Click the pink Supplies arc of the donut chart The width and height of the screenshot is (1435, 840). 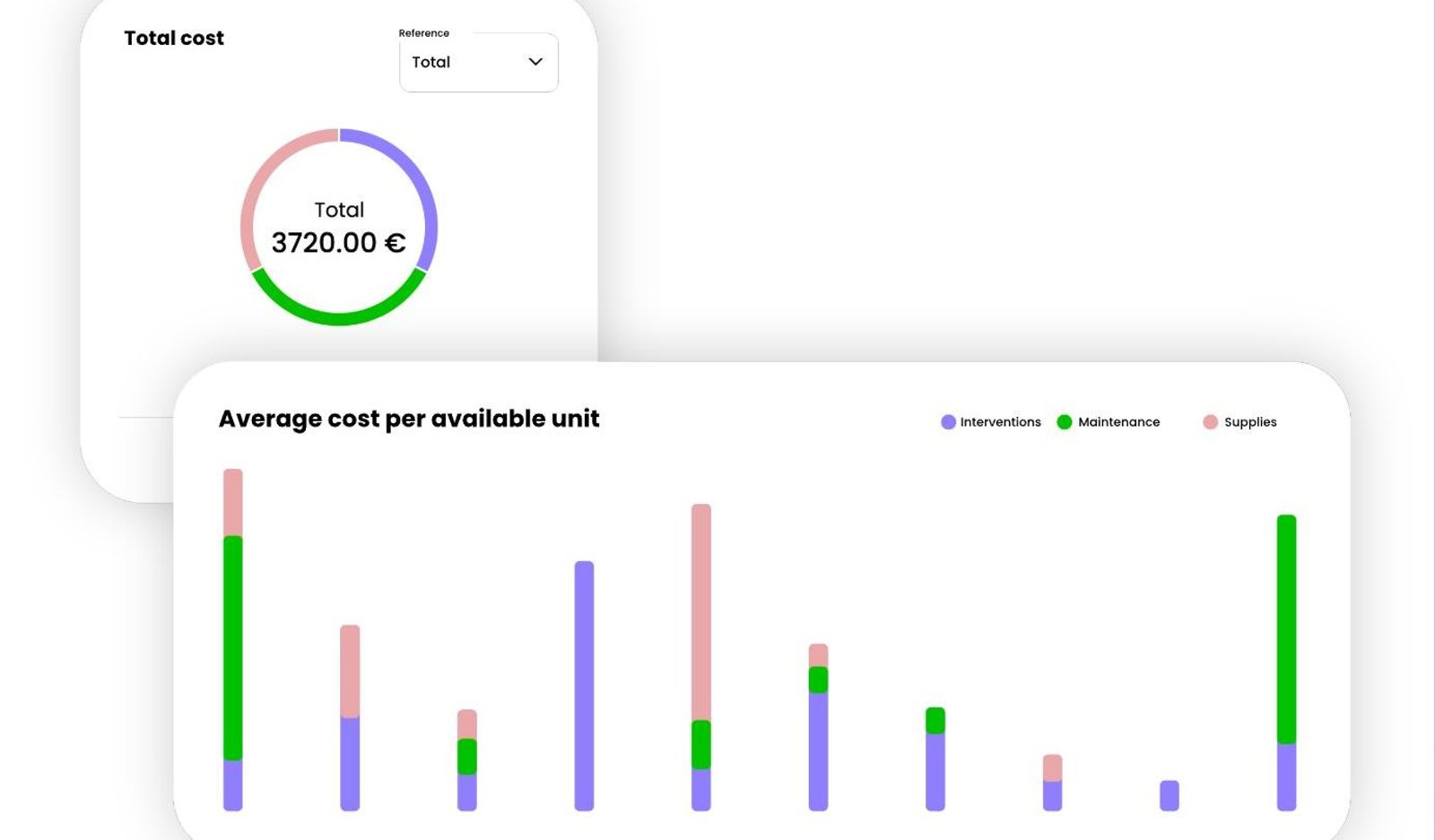258,178
